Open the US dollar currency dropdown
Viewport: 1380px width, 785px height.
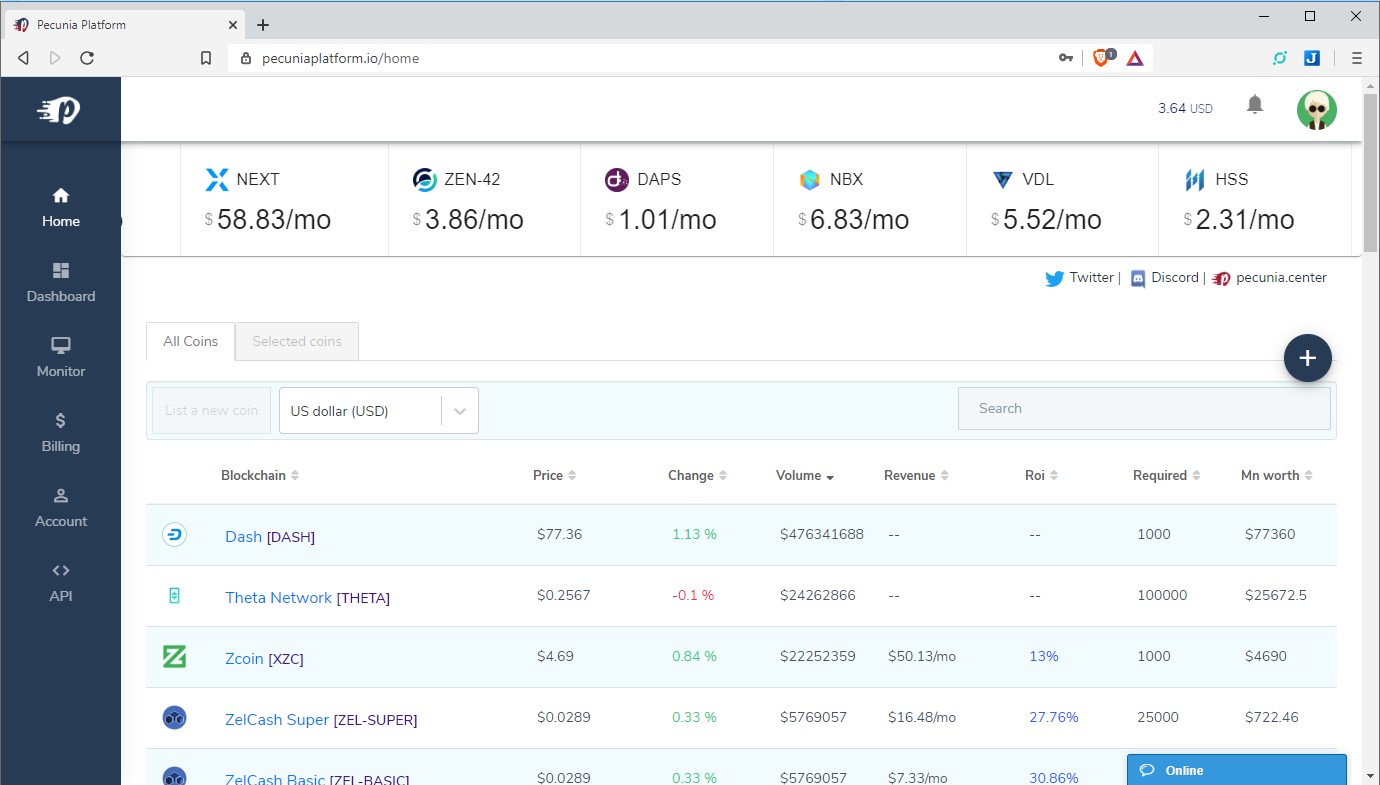click(379, 411)
